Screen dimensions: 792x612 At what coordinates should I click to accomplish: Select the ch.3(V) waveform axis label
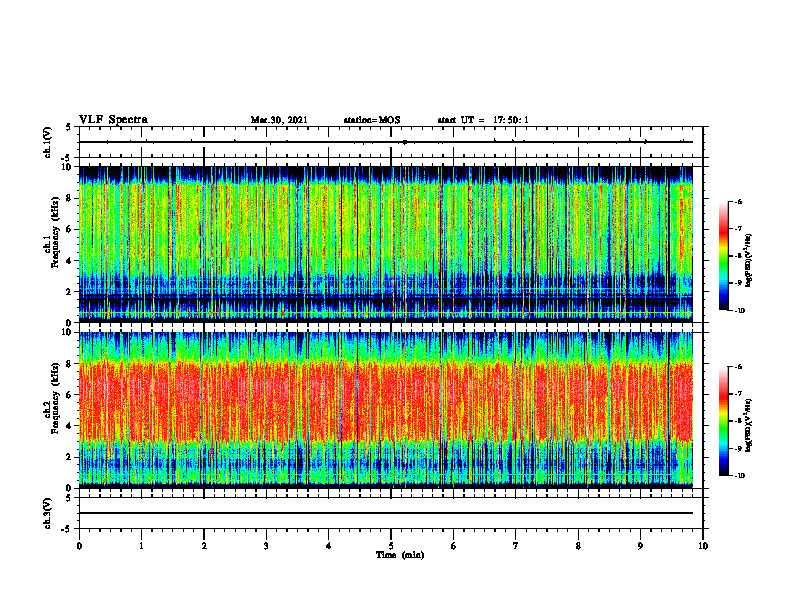click(48, 513)
